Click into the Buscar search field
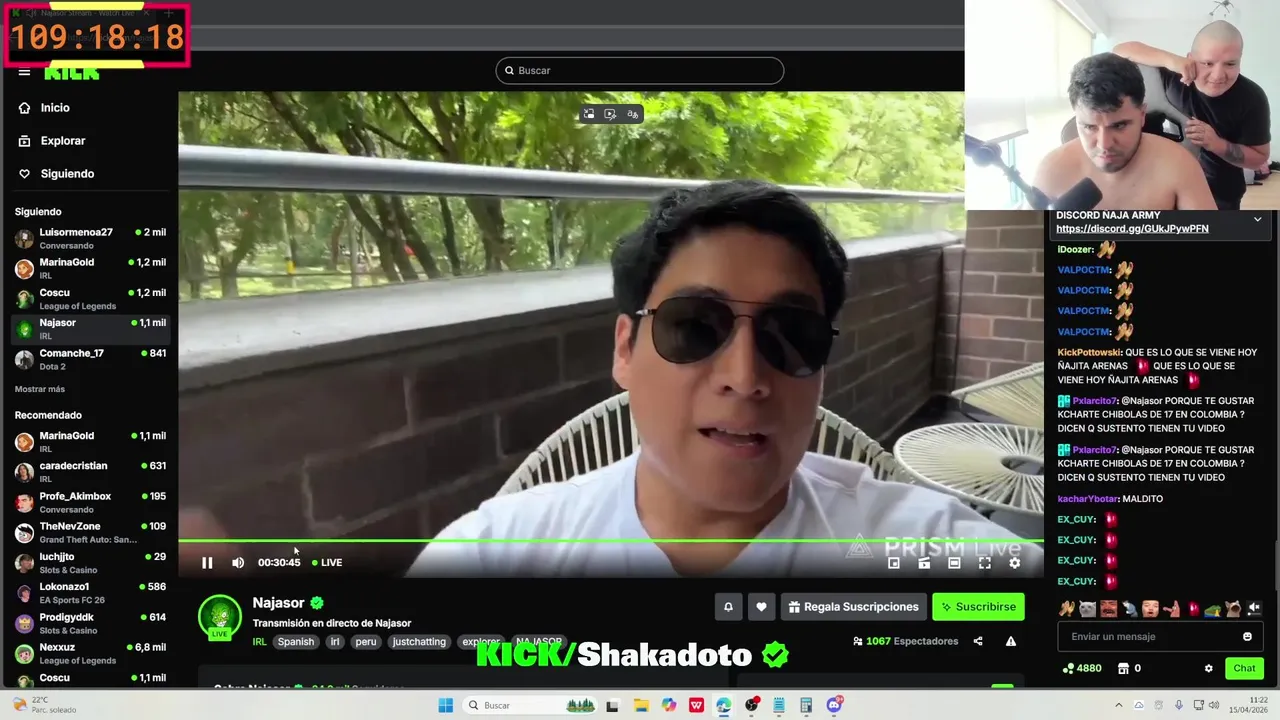The height and width of the screenshot is (720, 1280). [x=640, y=71]
